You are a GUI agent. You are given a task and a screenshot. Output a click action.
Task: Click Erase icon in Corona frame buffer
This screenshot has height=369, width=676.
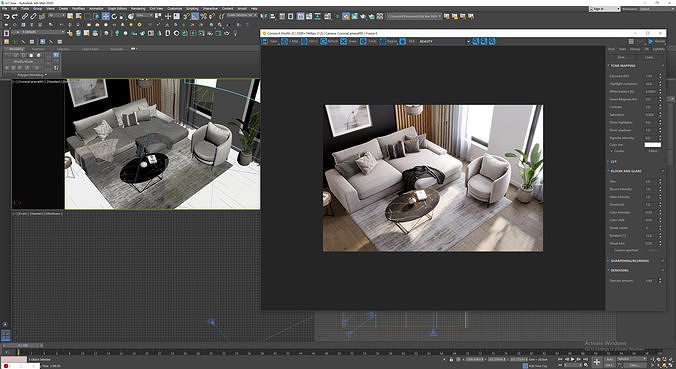(344, 41)
